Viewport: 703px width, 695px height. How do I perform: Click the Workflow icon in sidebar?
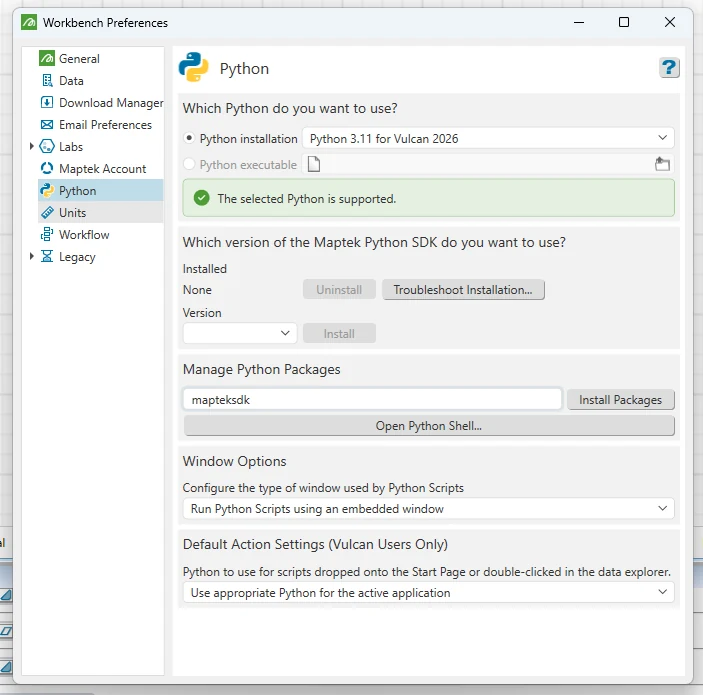[x=47, y=234]
